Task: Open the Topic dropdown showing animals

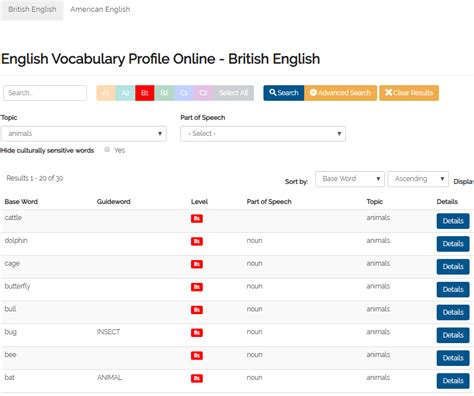Action: 84,134
